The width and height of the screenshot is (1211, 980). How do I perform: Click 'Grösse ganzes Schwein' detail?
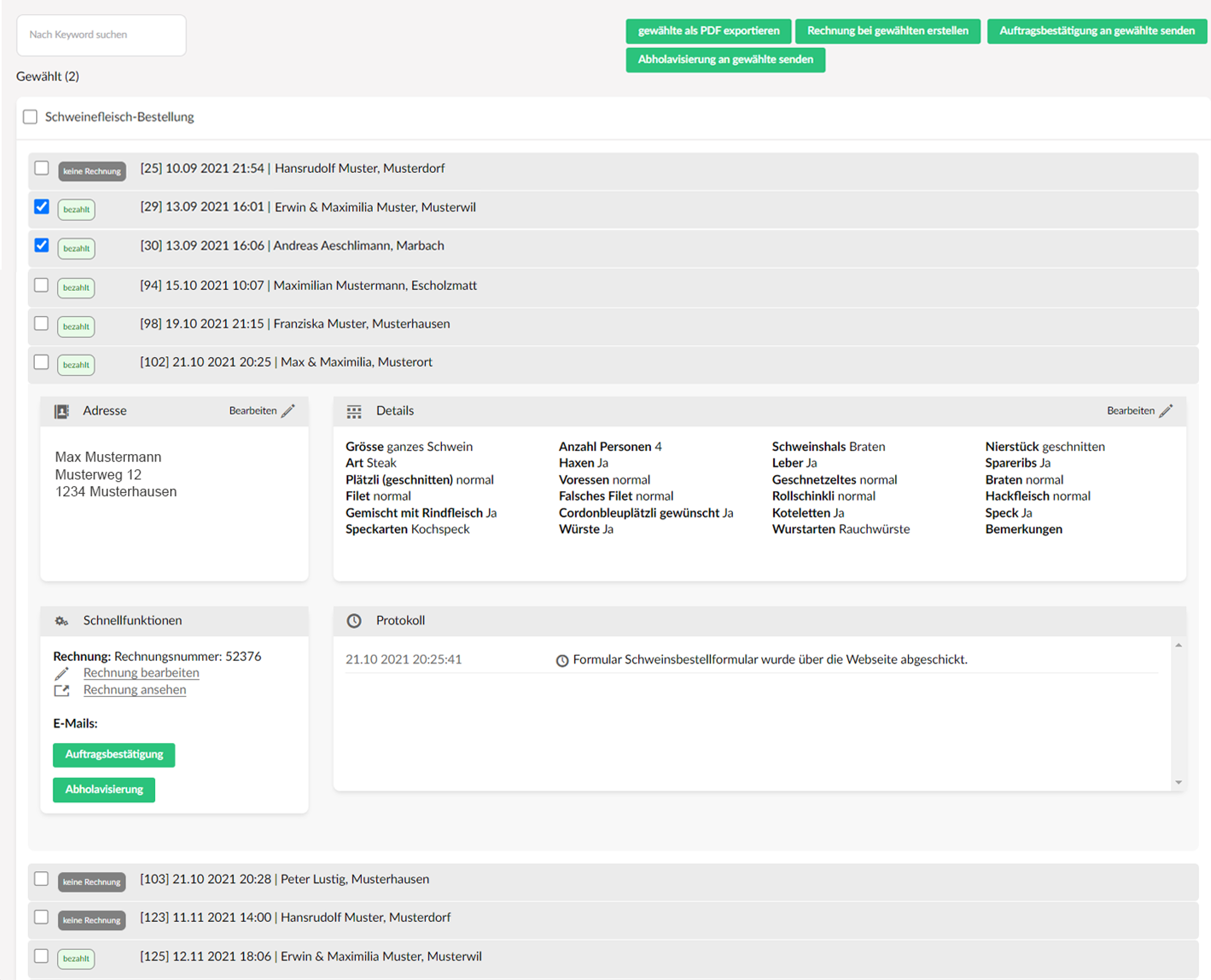(x=409, y=447)
